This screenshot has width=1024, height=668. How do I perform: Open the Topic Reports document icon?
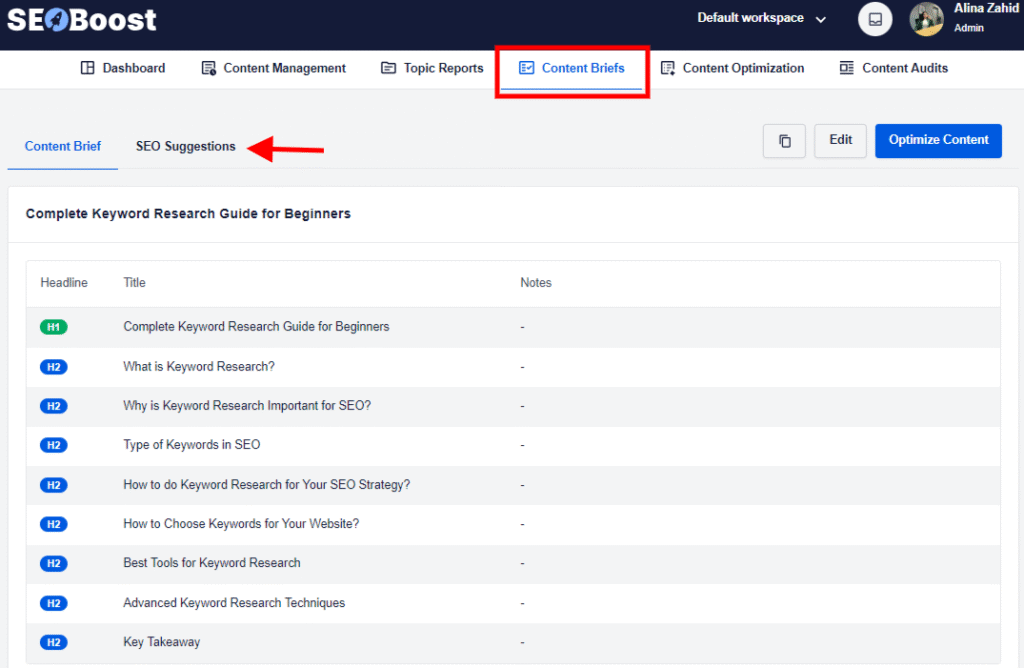388,67
